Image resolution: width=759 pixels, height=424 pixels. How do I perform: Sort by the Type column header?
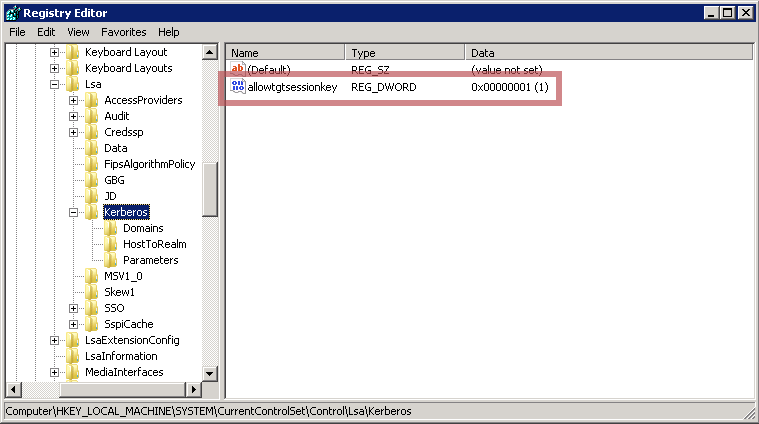[405, 52]
